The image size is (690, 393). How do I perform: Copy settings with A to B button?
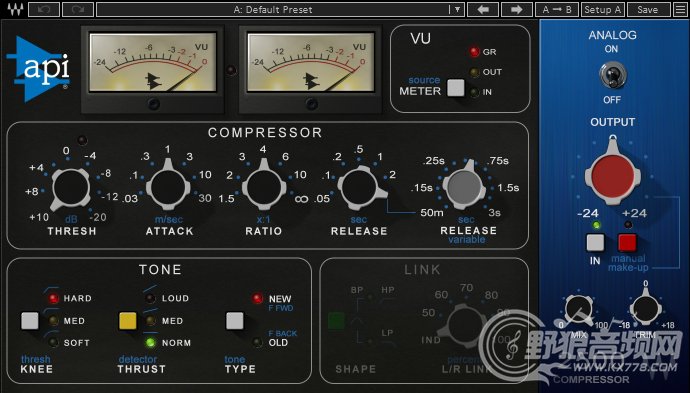click(557, 9)
